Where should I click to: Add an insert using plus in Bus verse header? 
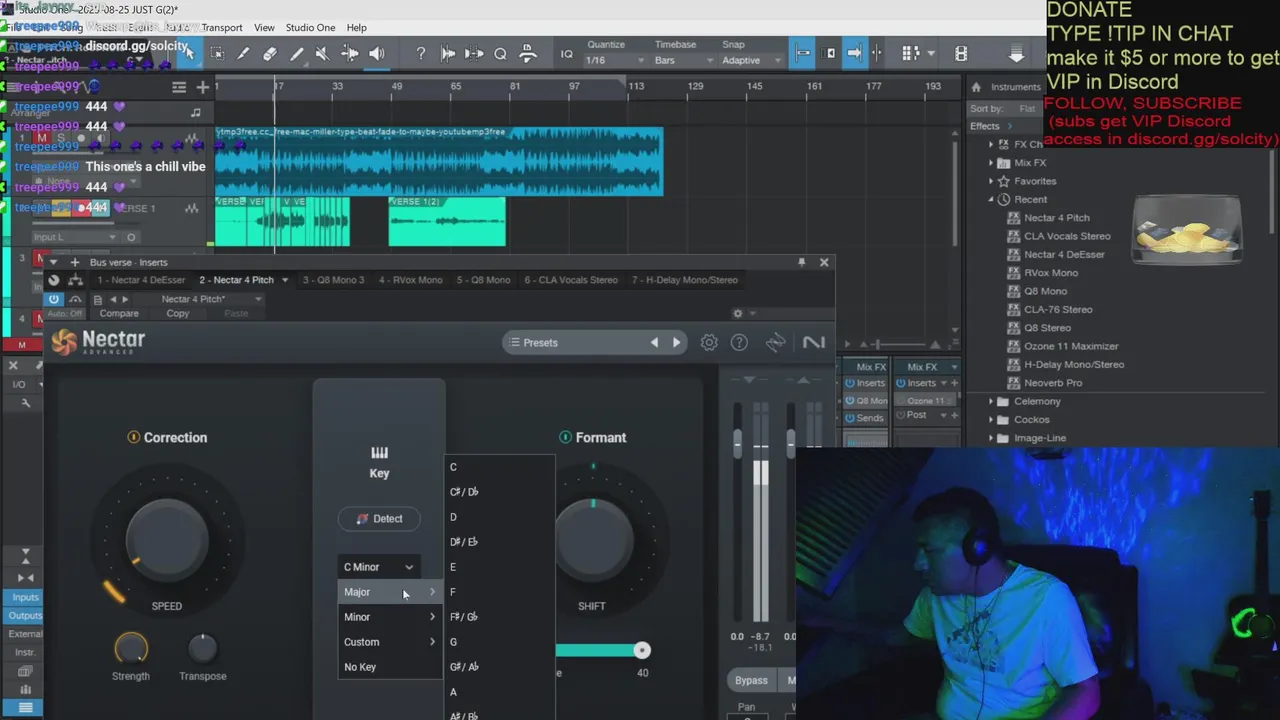point(74,262)
